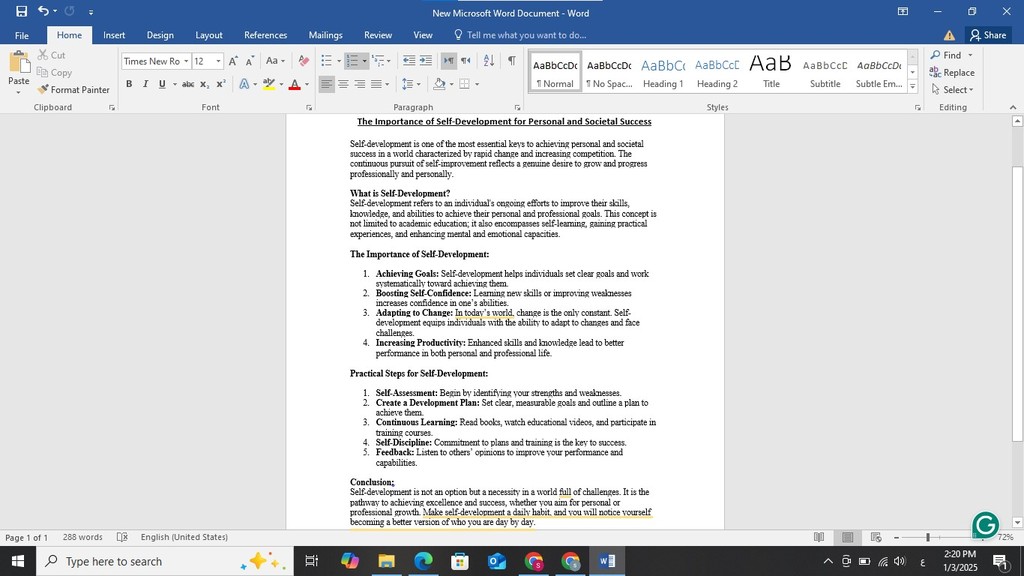Image resolution: width=1024 pixels, height=576 pixels.
Task: Open the Review tab
Action: 378,35
